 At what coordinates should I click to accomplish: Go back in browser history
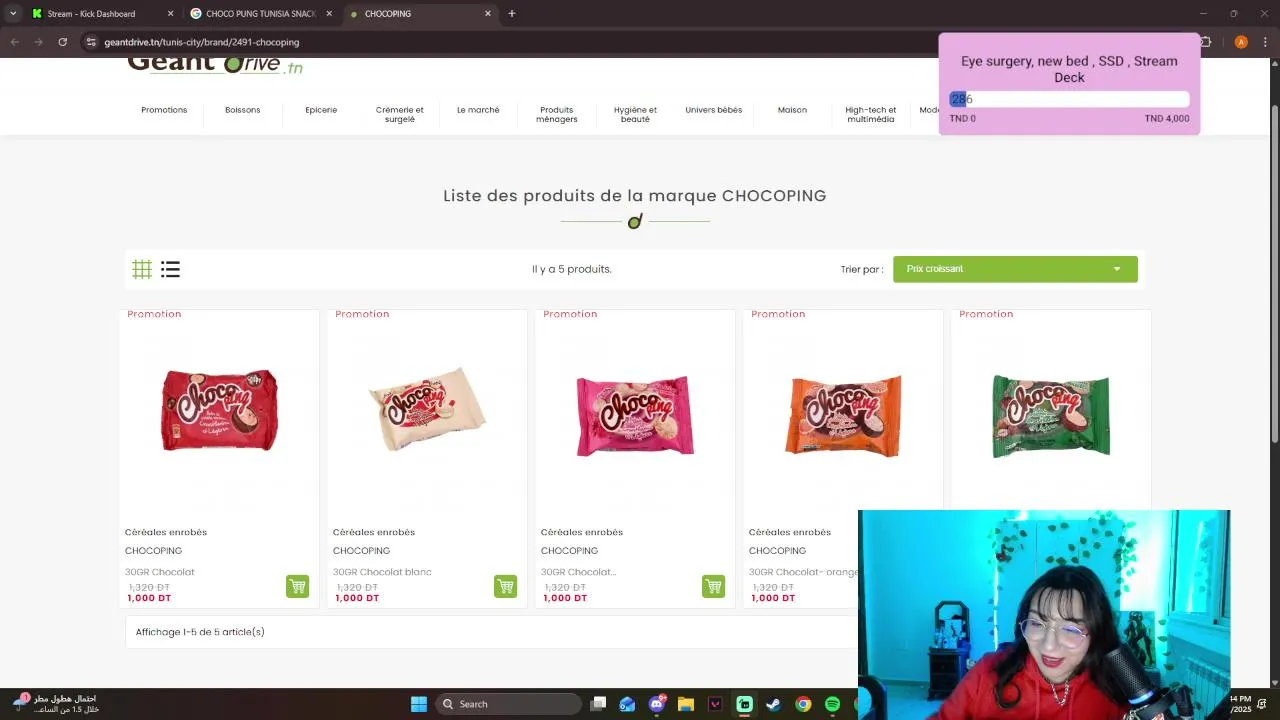click(15, 42)
